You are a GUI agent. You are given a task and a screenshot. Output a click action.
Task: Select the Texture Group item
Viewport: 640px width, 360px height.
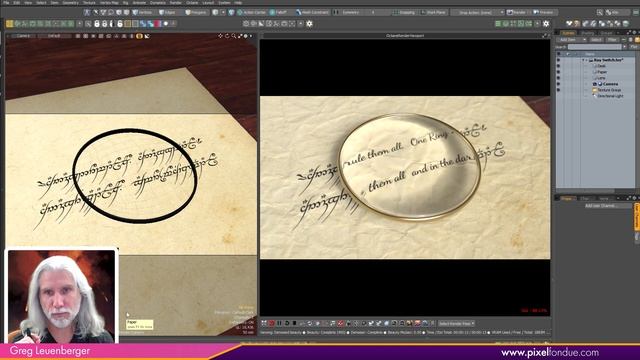pos(609,90)
